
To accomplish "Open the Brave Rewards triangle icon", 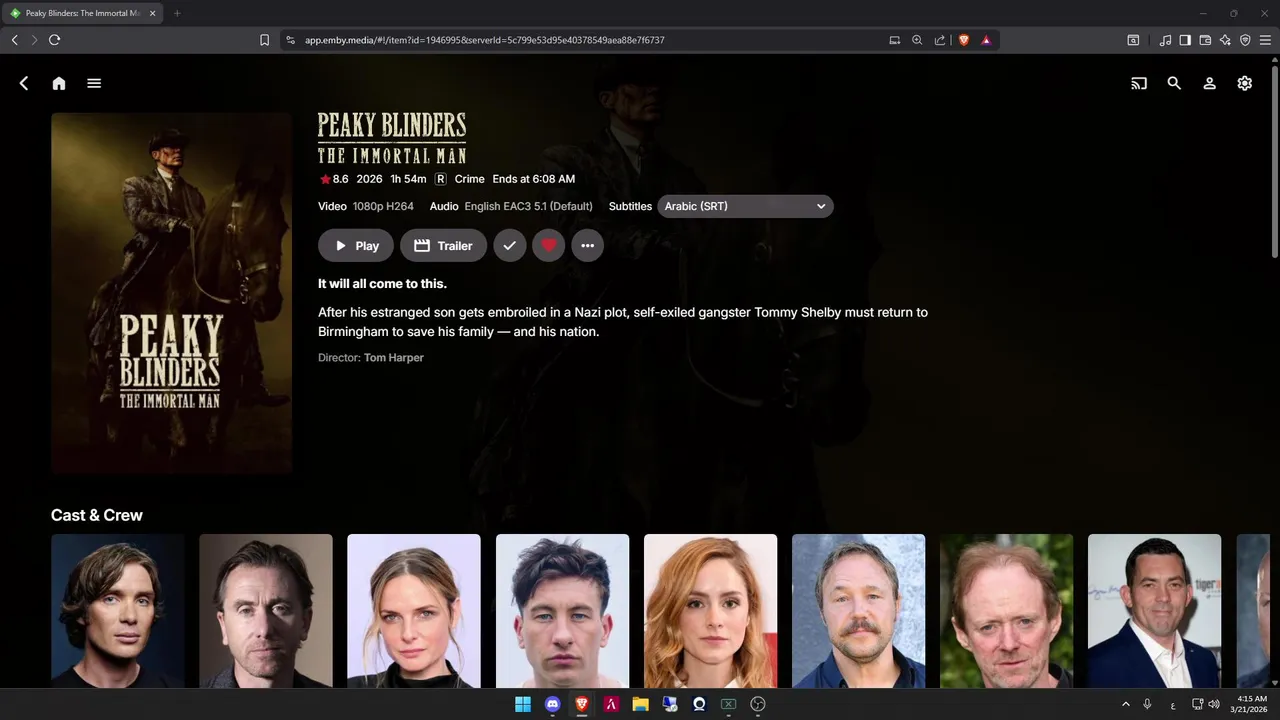I will click(986, 40).
